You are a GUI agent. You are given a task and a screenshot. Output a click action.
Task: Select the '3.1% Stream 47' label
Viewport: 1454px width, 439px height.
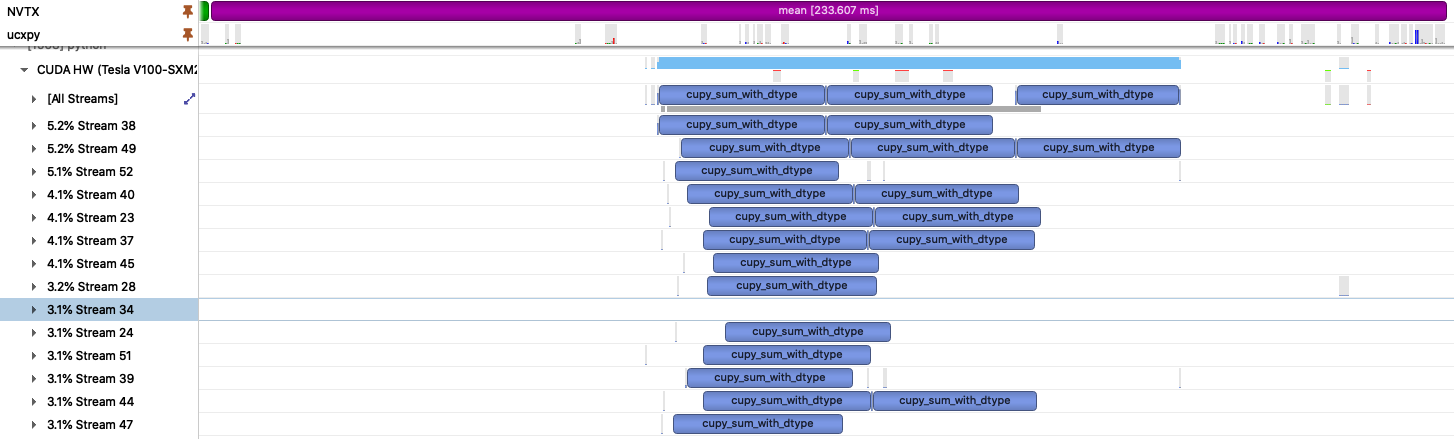pyautogui.click(x=90, y=425)
